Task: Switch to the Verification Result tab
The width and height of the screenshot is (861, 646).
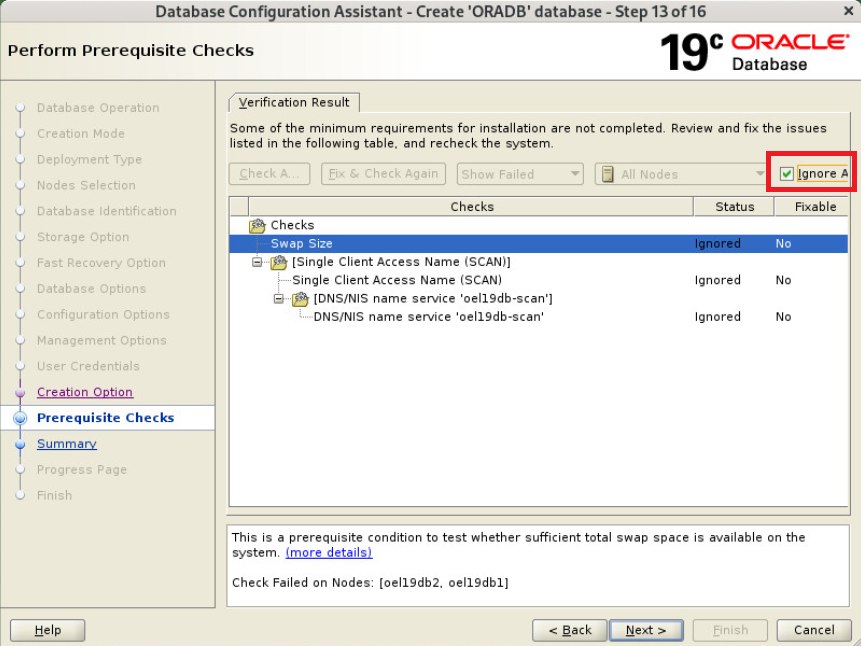Action: 294,103
